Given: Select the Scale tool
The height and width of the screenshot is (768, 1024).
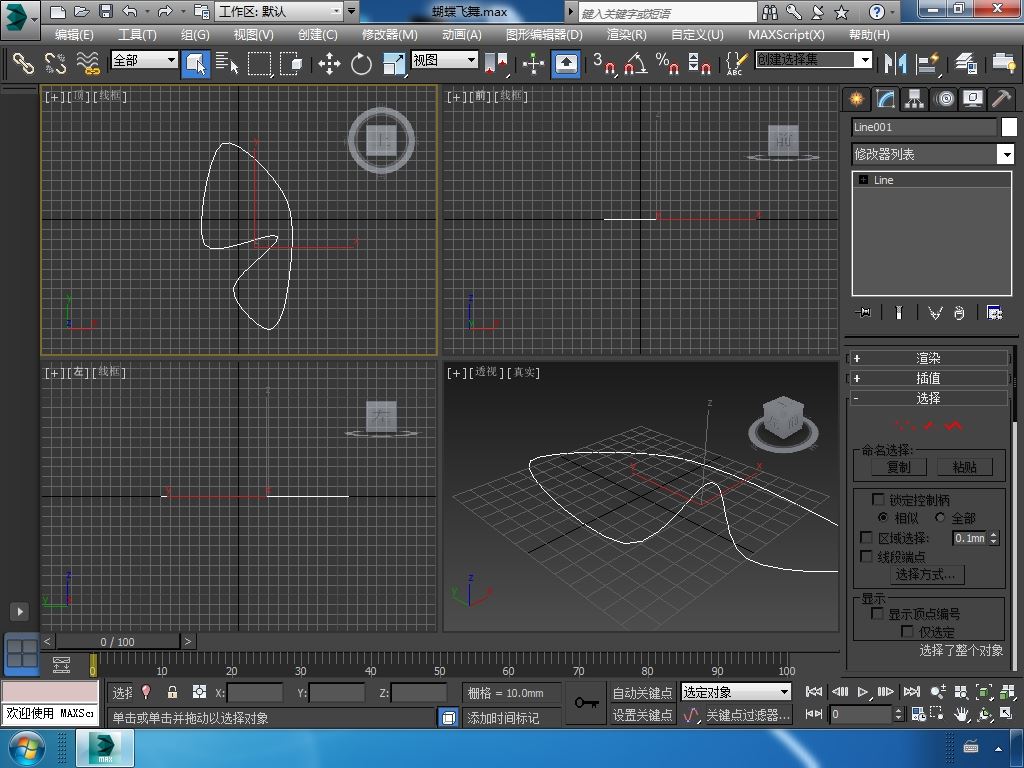Looking at the screenshot, I should 393,63.
